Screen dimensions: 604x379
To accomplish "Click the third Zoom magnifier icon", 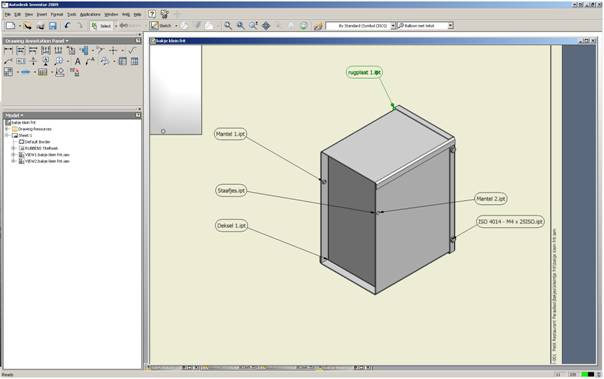I will tap(253, 26).
